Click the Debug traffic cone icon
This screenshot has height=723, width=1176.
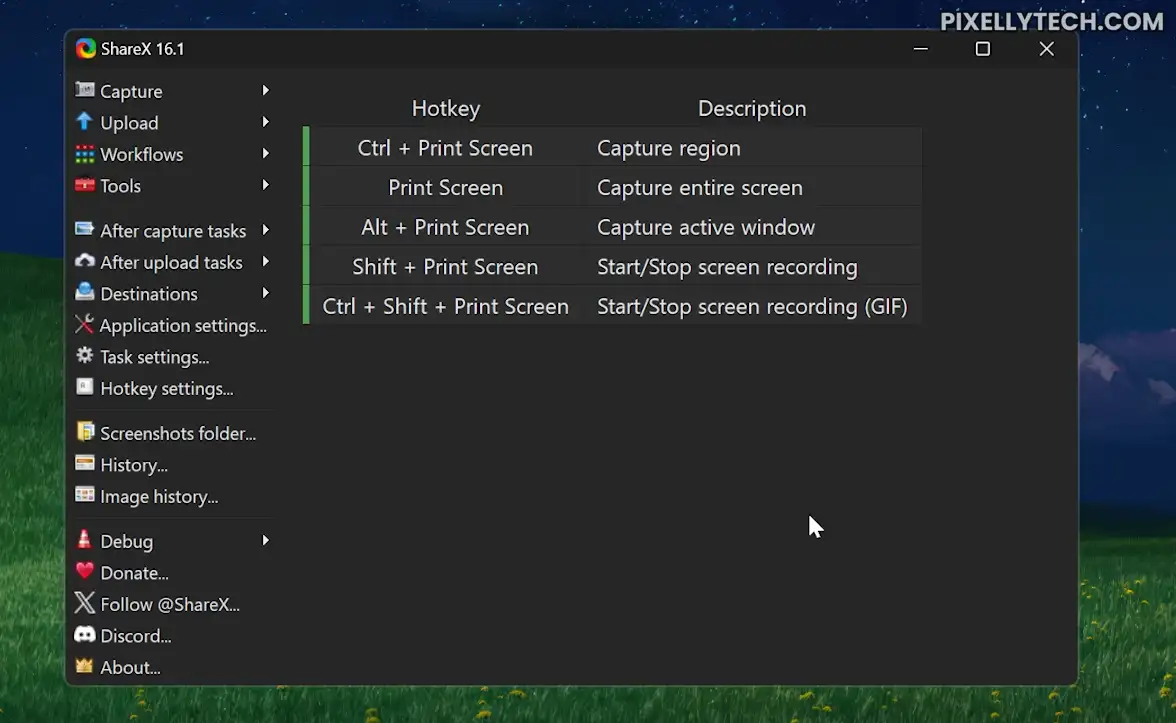point(84,539)
